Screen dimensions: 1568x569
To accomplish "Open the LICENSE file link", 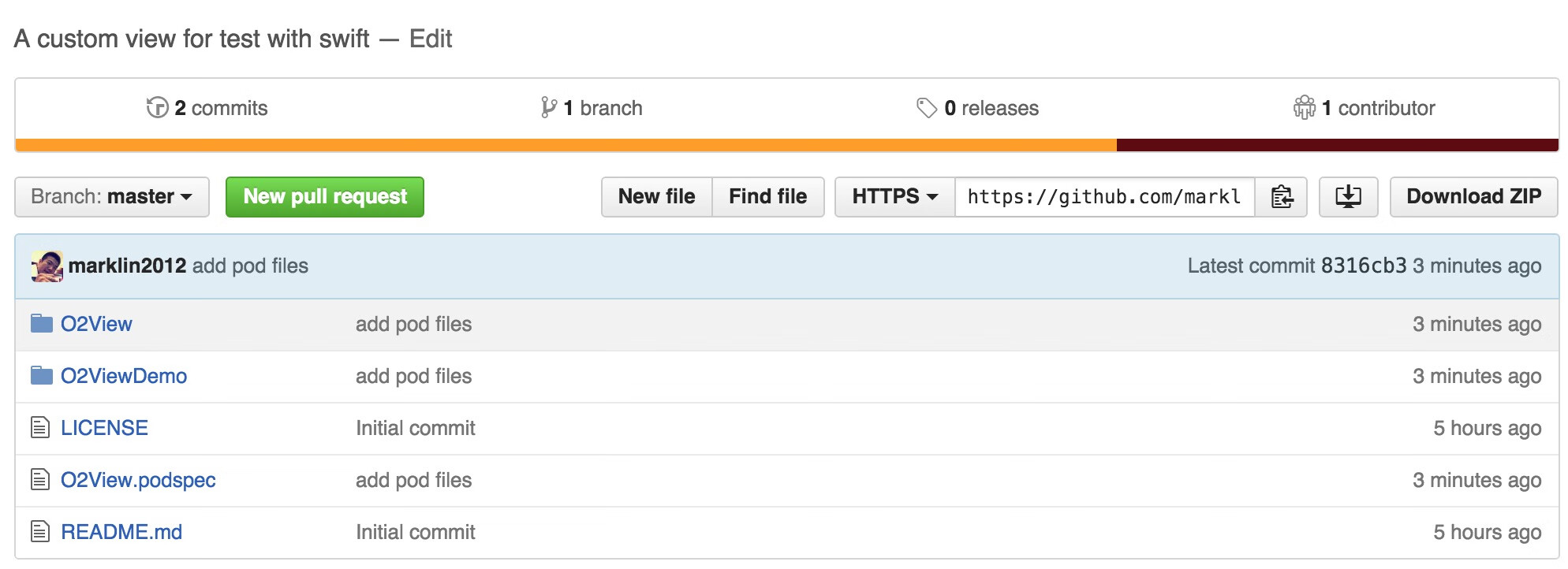I will [x=104, y=428].
